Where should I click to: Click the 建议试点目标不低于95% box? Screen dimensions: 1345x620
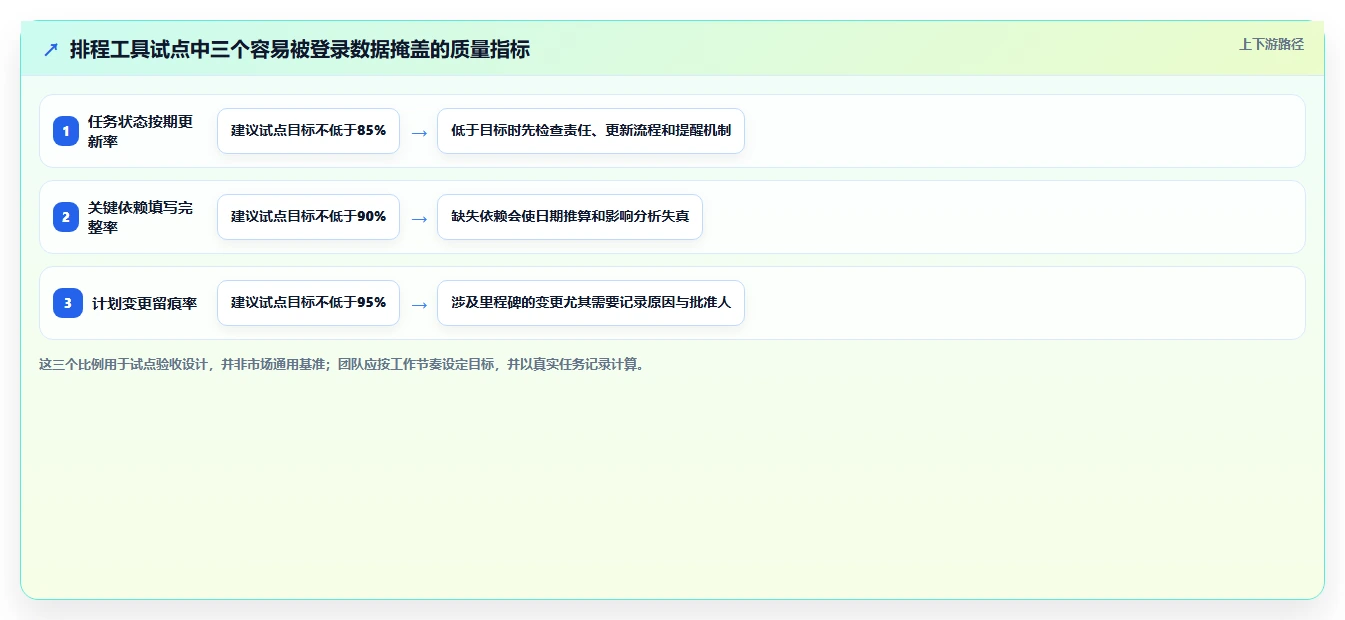tap(308, 303)
